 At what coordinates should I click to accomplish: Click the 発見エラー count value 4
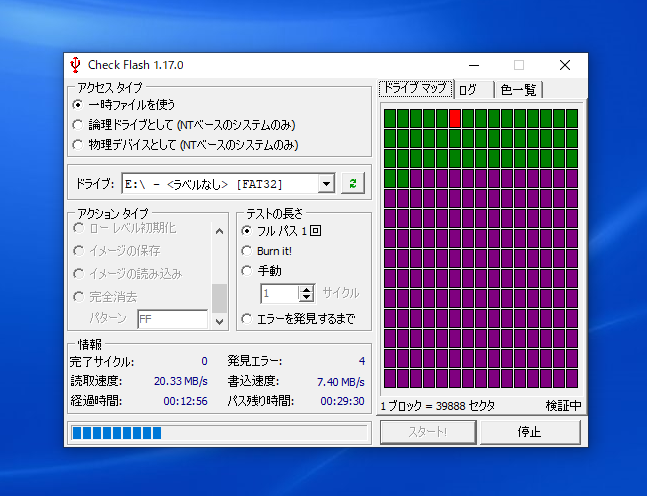pyautogui.click(x=362, y=361)
